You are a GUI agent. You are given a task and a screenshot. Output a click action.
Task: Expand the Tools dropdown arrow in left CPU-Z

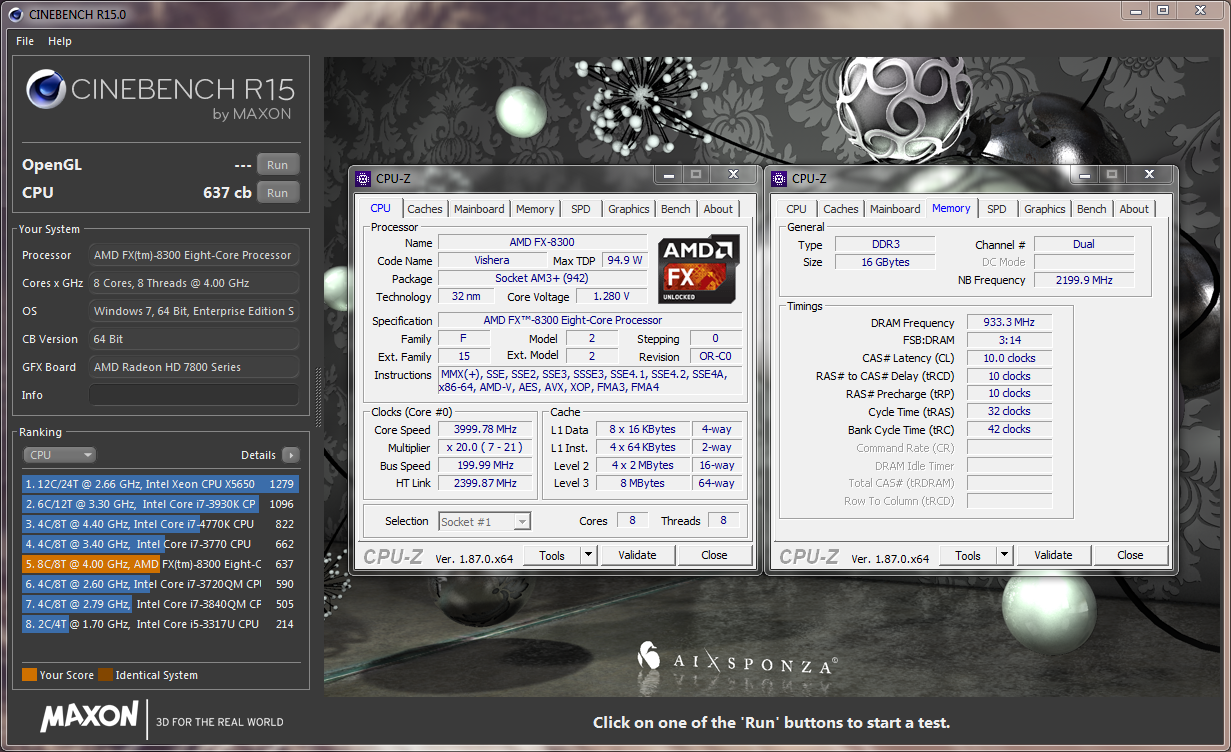tap(588, 555)
